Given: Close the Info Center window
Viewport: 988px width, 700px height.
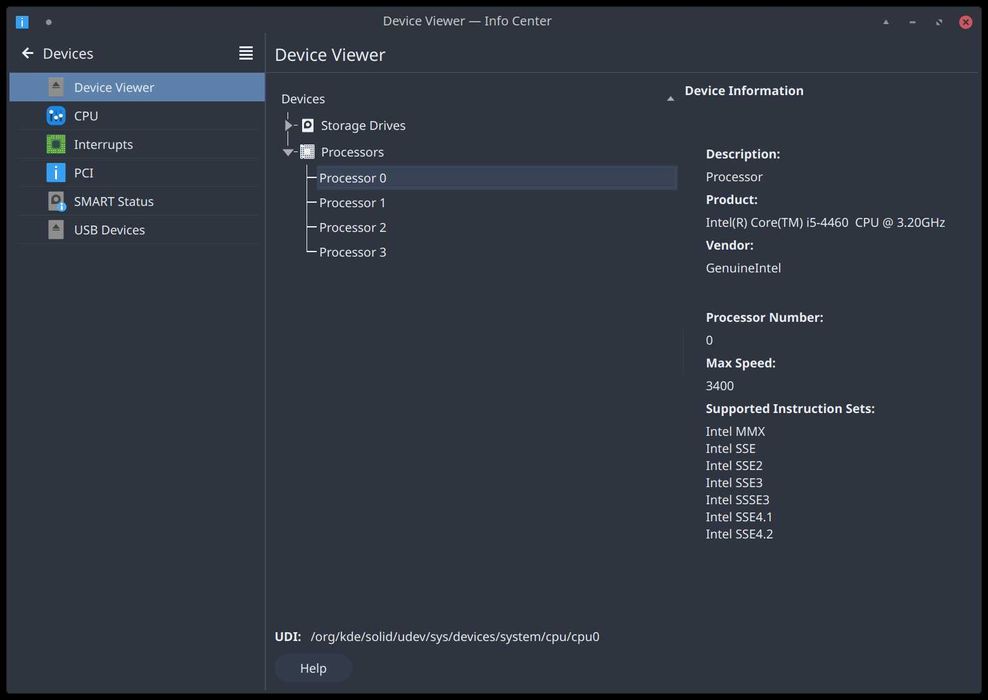Looking at the screenshot, I should 965,22.
